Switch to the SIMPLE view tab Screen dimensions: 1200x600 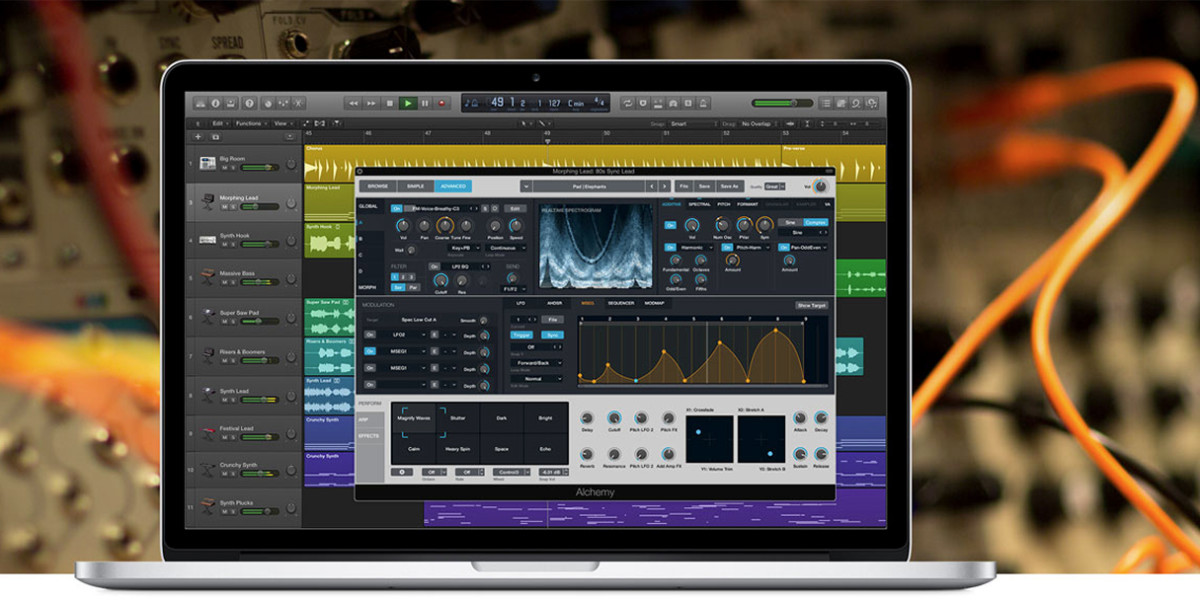tap(415, 186)
